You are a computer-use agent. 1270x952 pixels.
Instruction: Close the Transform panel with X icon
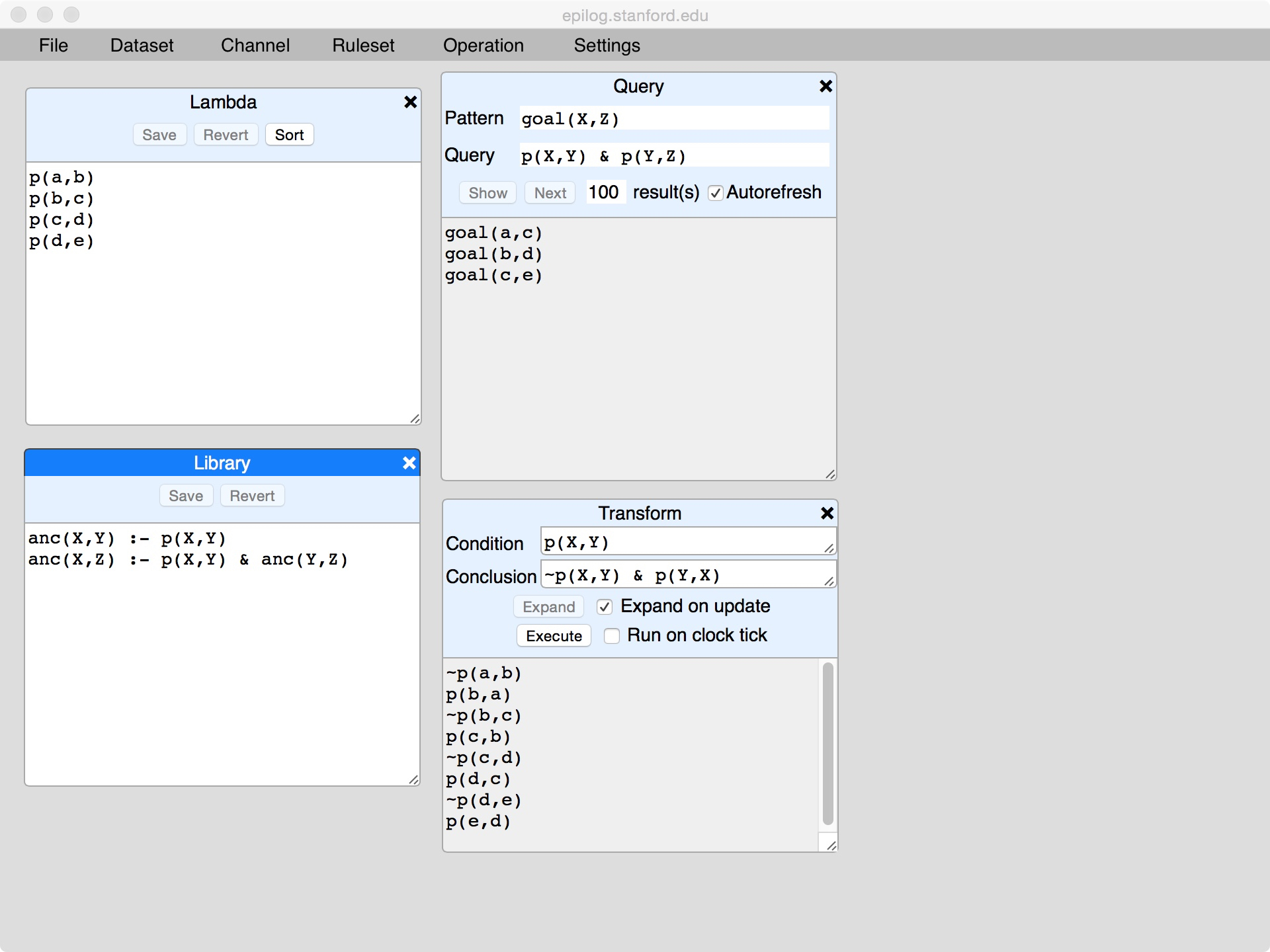pos(827,513)
